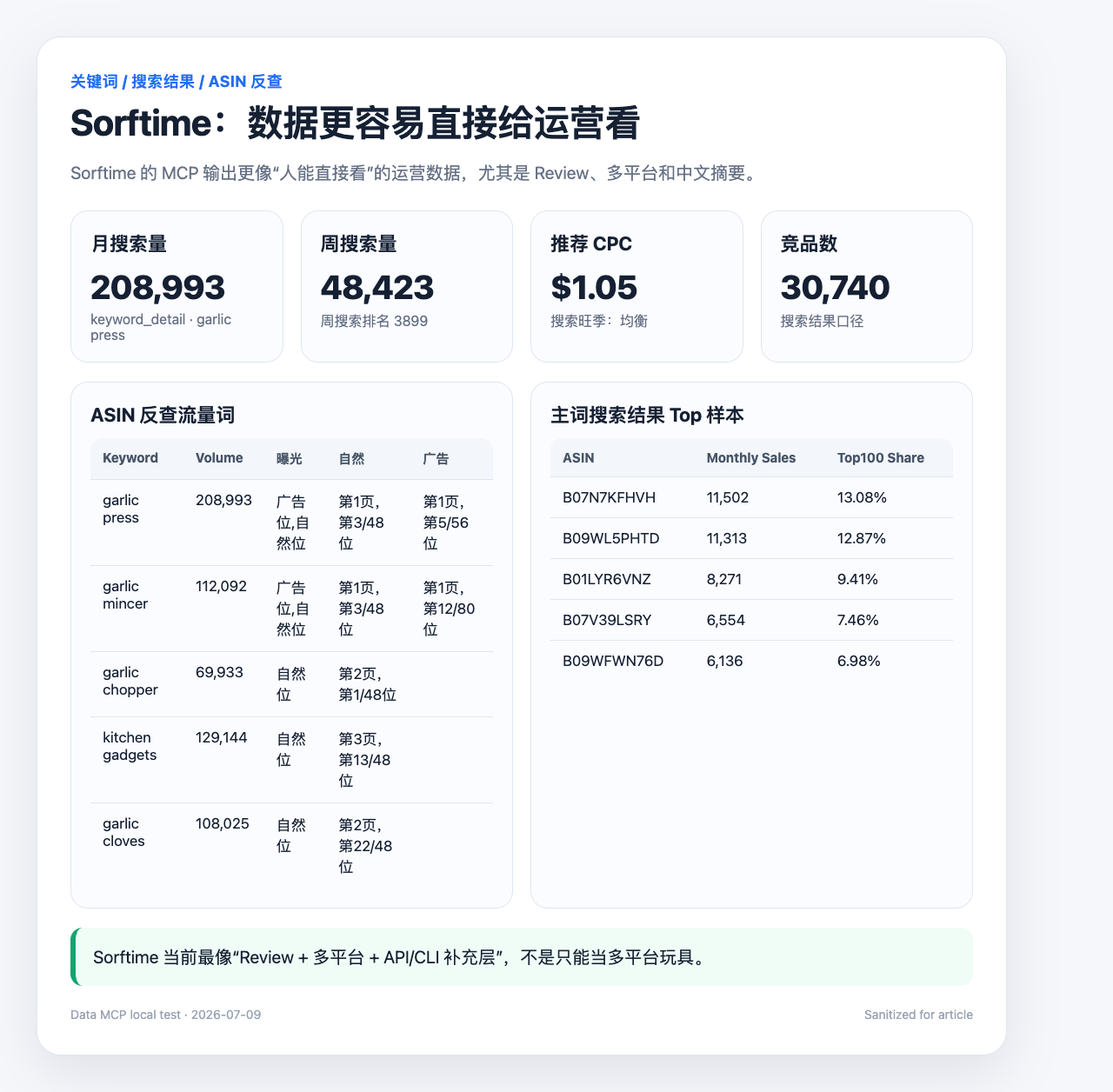The height and width of the screenshot is (1092, 1113).
Task: Select ASIN B09WFWN76D
Action: coord(613,661)
